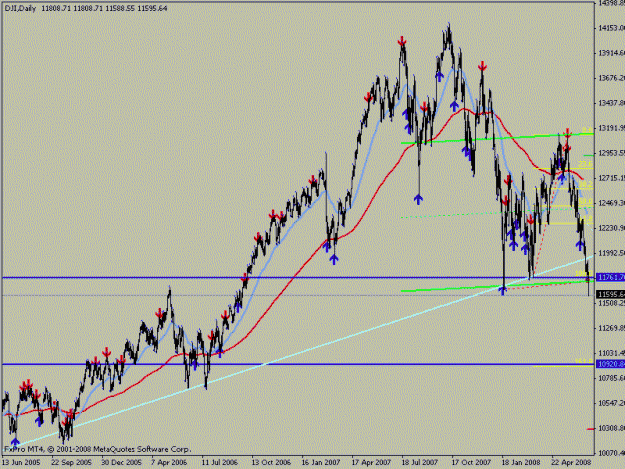
Task: Select the blue up arrow under the January 2008 low
Action: [502, 290]
